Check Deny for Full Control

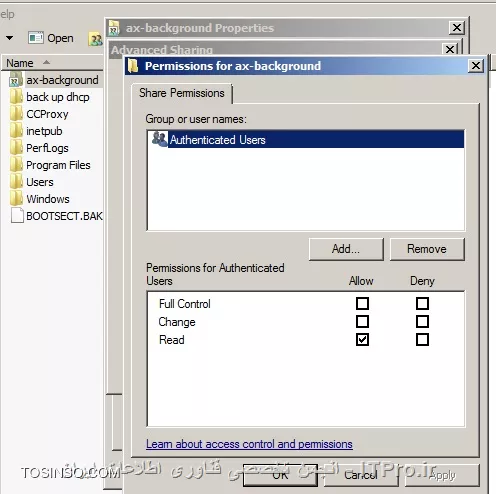[x=422, y=304]
